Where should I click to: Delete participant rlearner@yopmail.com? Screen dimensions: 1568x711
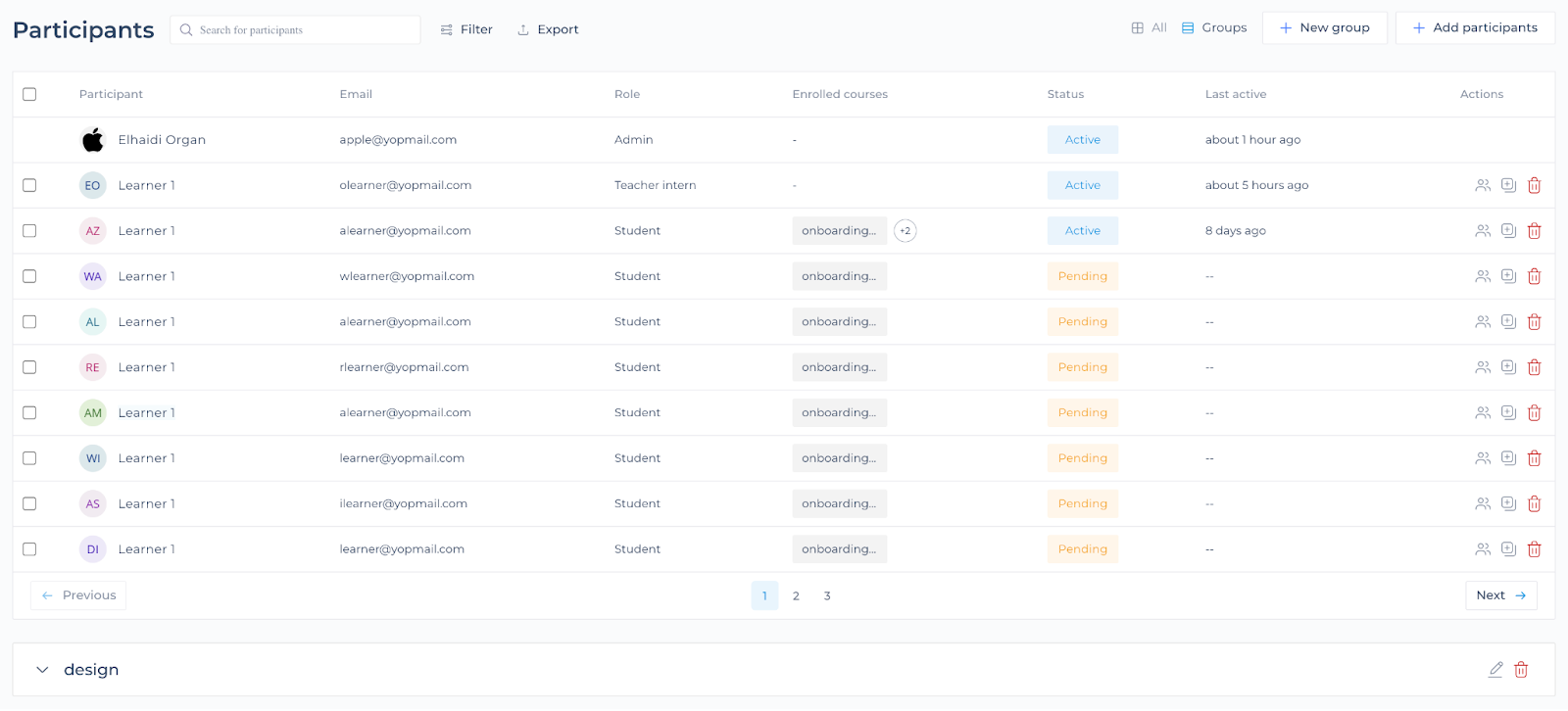1535,367
